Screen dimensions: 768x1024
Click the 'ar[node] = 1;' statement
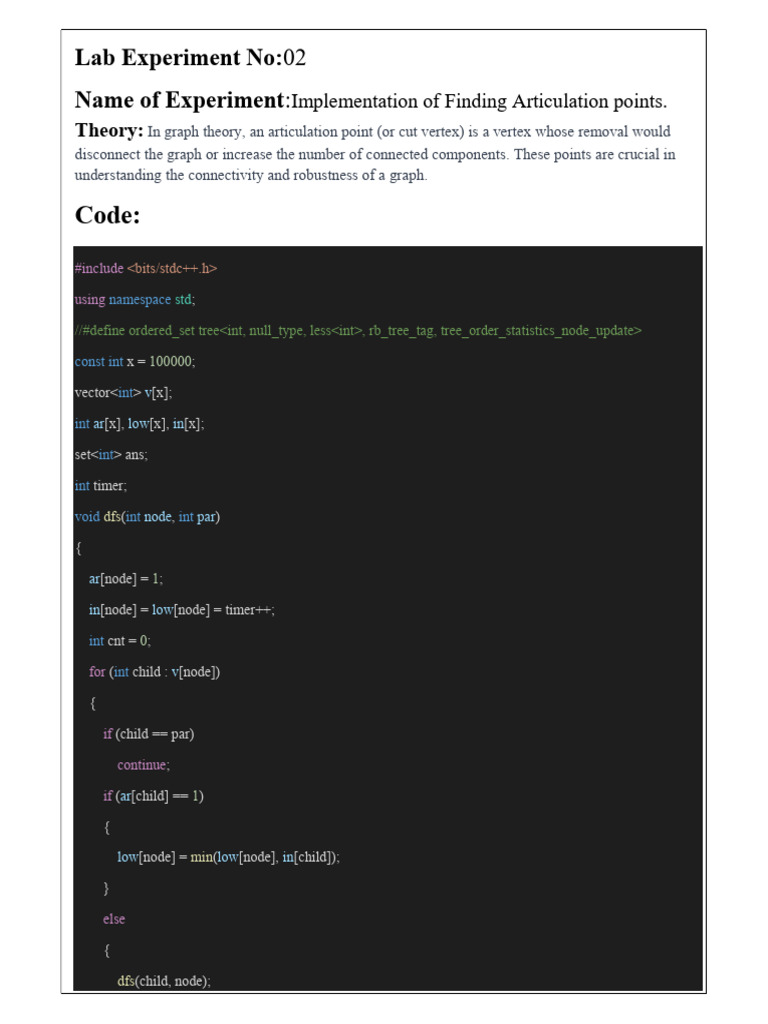125,578
